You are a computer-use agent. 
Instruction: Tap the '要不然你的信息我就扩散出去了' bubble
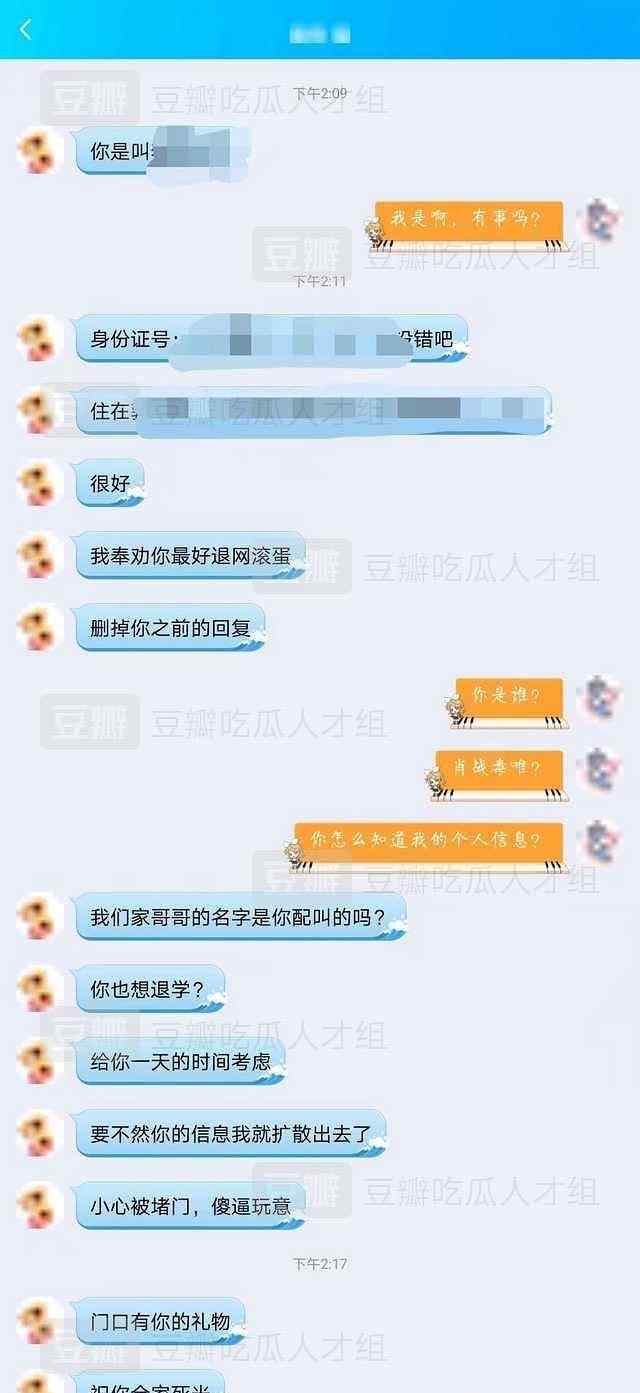[231, 1134]
